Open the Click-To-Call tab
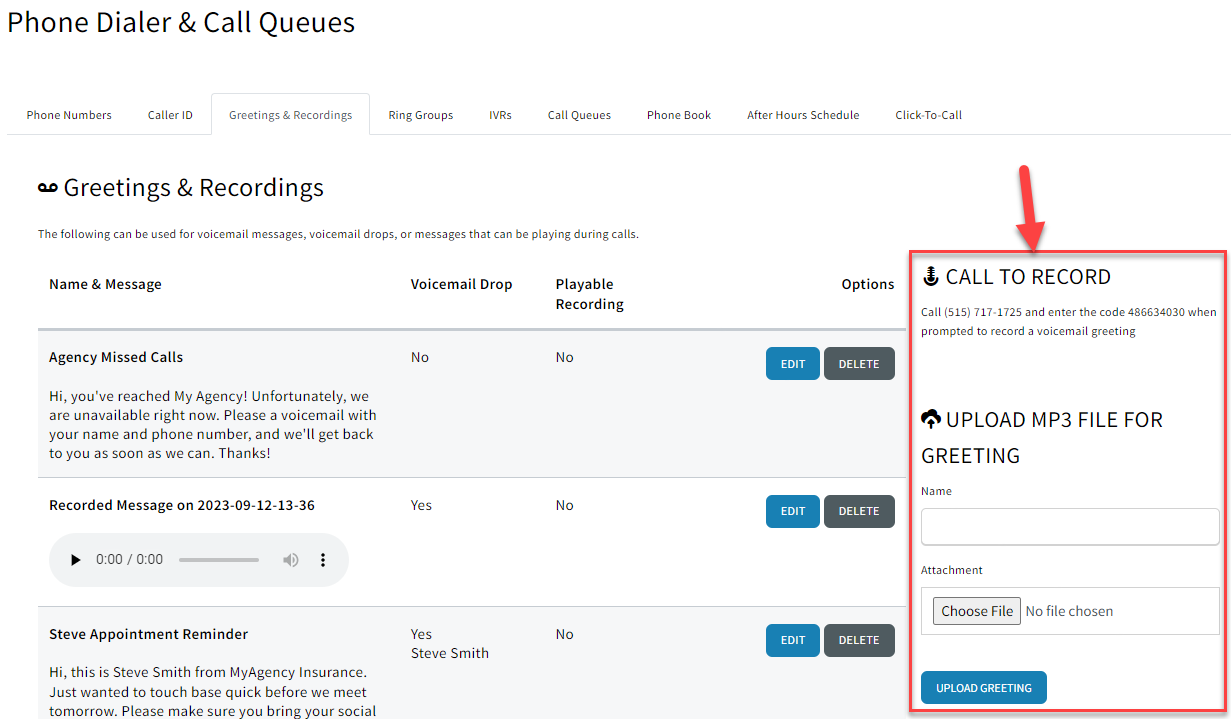This screenshot has width=1231, height=719. tap(928, 115)
